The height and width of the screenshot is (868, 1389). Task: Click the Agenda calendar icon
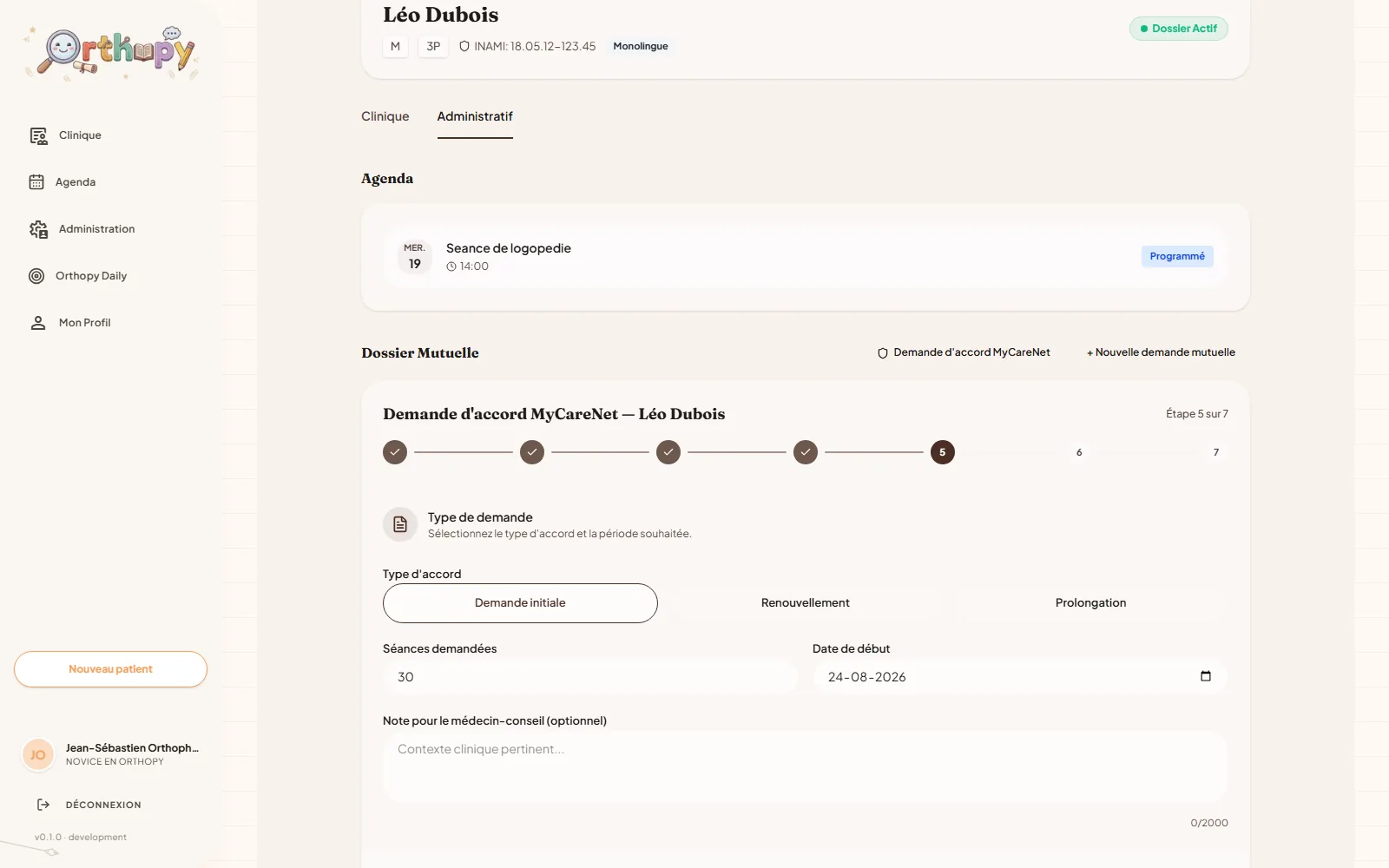pos(36,182)
